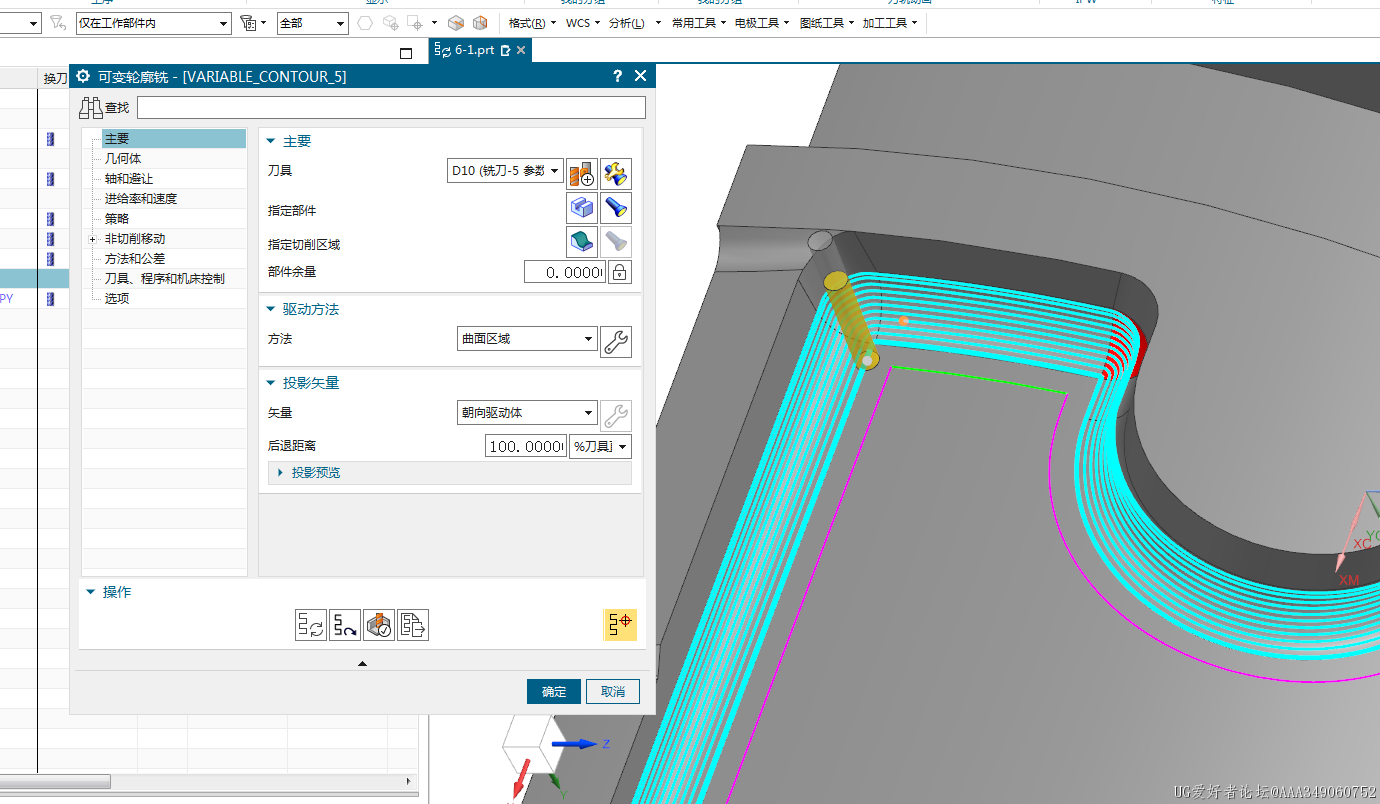Select 方法和公差 in the dialog tree
The image size is (1380, 804).
[135, 259]
